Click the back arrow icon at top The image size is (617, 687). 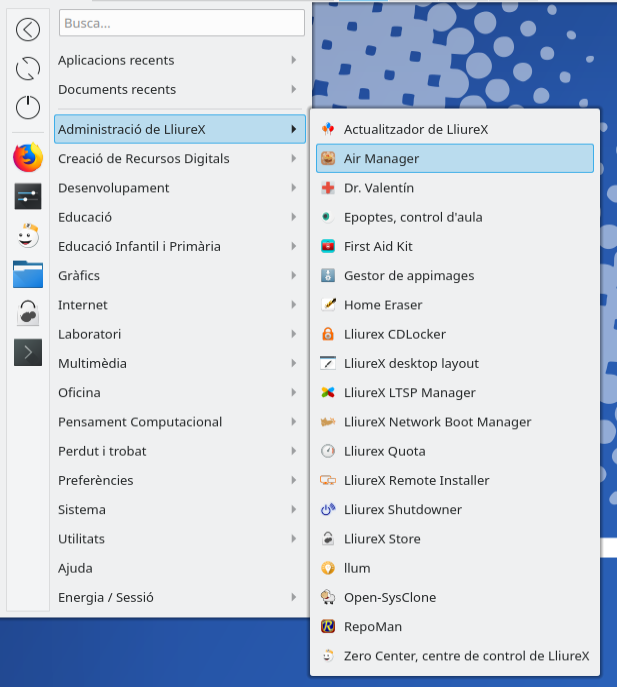28,30
